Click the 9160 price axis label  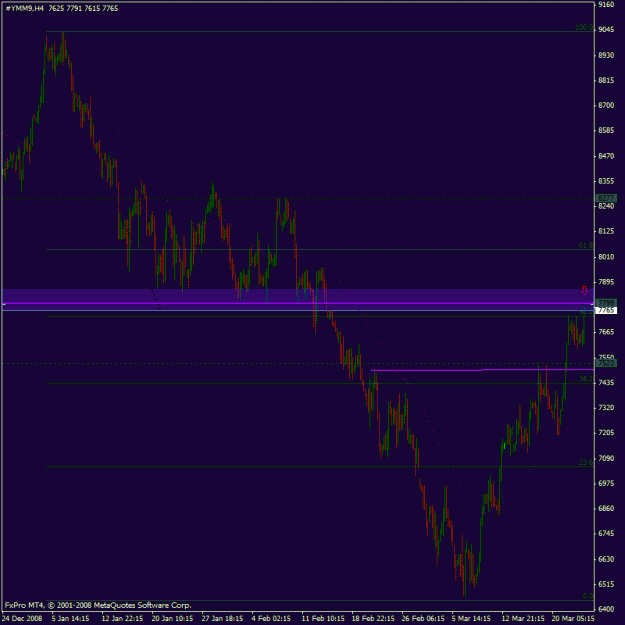606,5
